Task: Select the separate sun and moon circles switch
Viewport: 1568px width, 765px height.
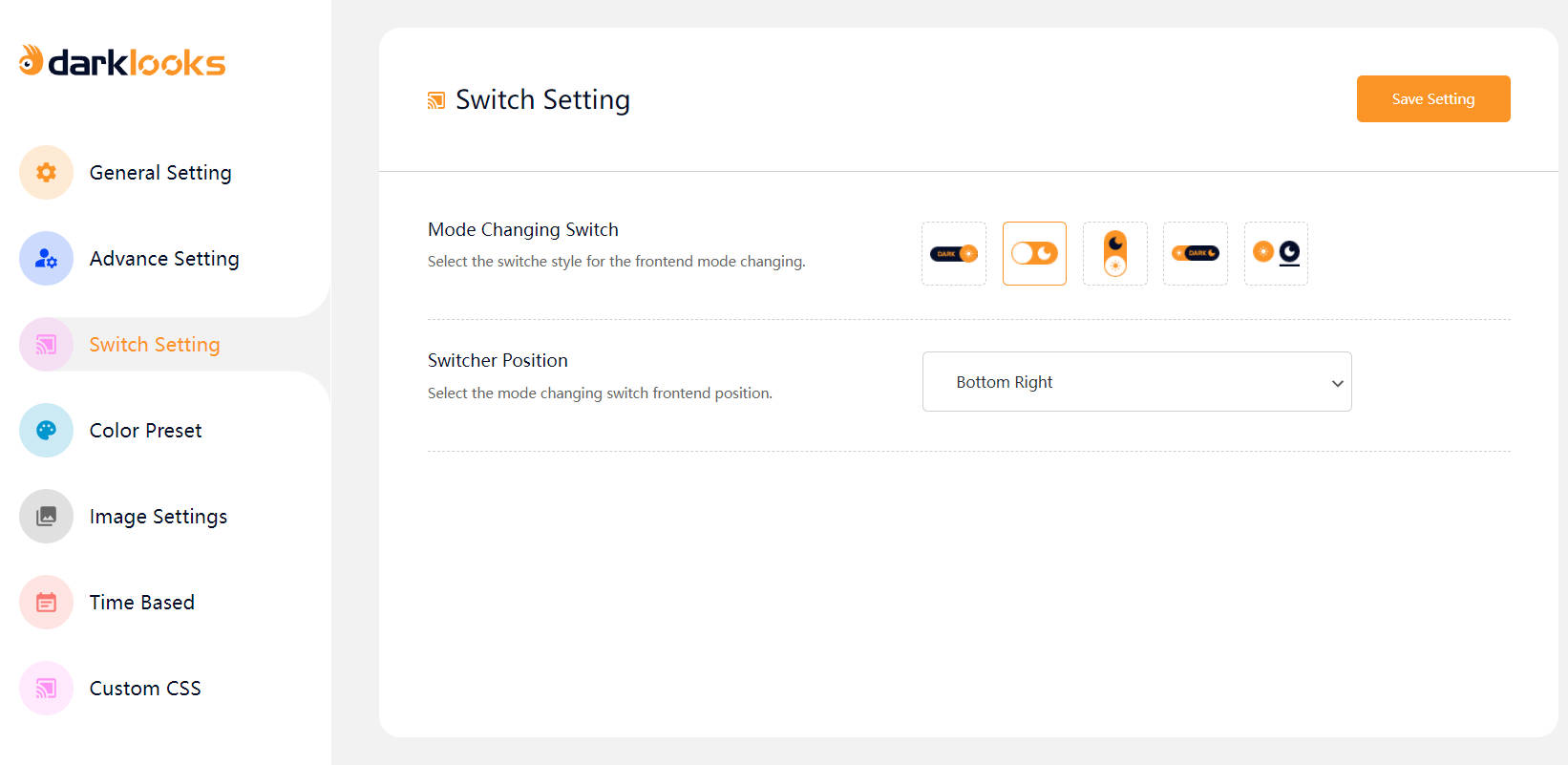Action: click(x=1276, y=254)
